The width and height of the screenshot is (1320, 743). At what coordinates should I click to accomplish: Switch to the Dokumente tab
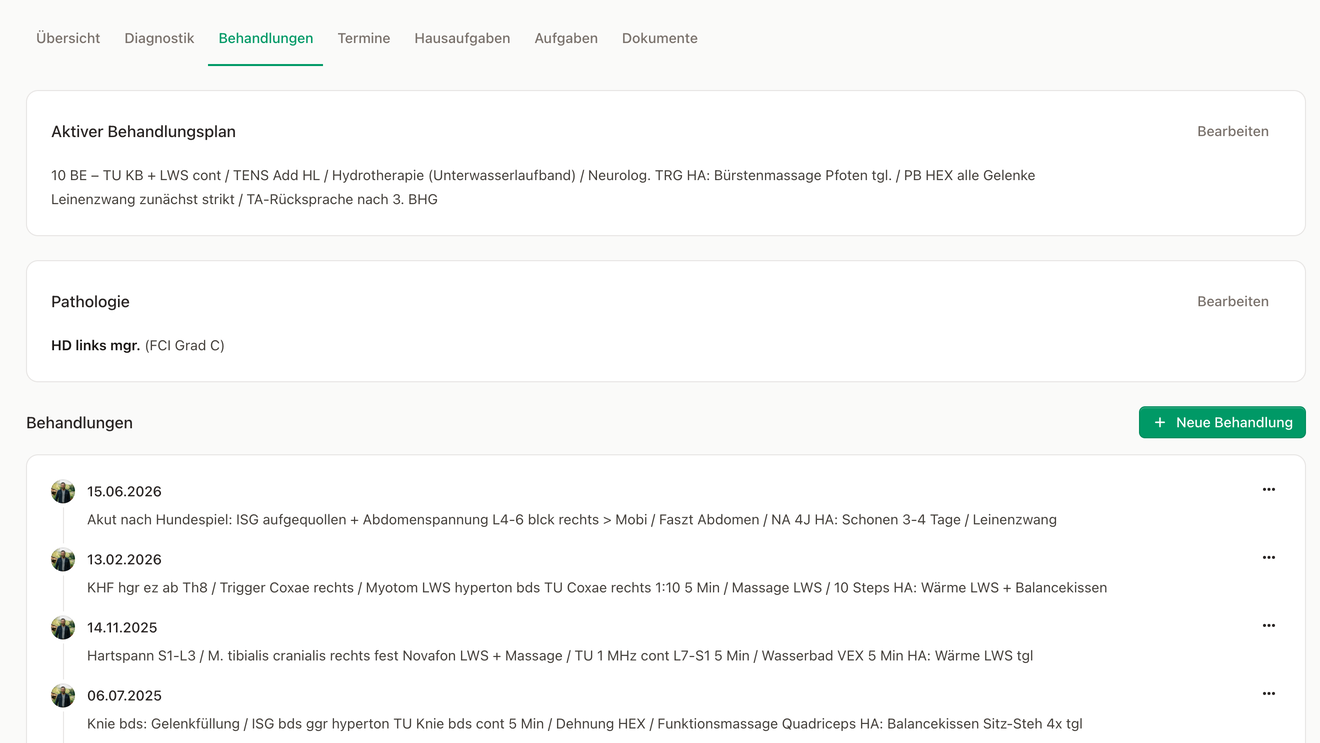point(660,38)
